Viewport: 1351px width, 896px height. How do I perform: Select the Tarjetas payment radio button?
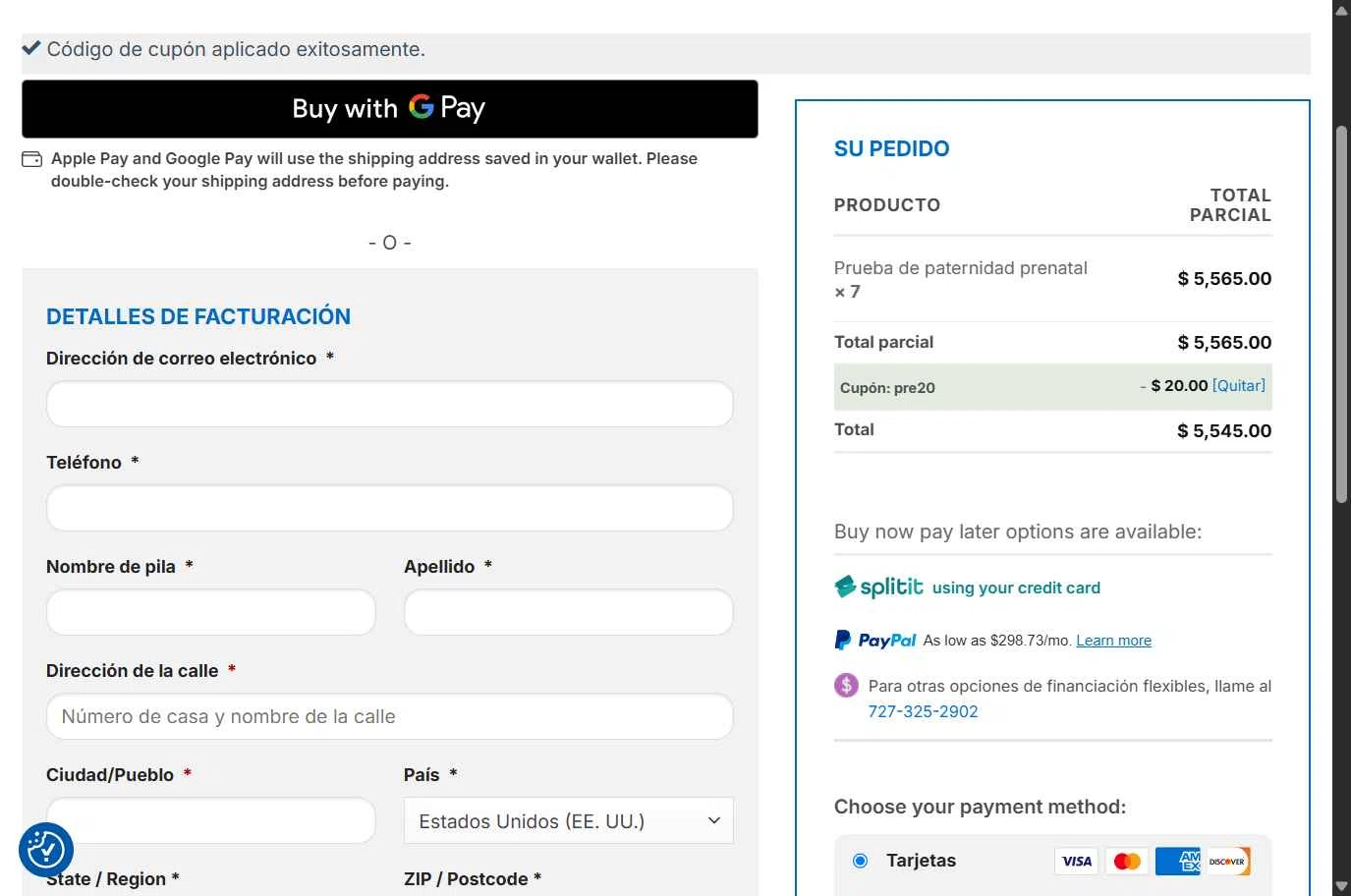coord(861,861)
